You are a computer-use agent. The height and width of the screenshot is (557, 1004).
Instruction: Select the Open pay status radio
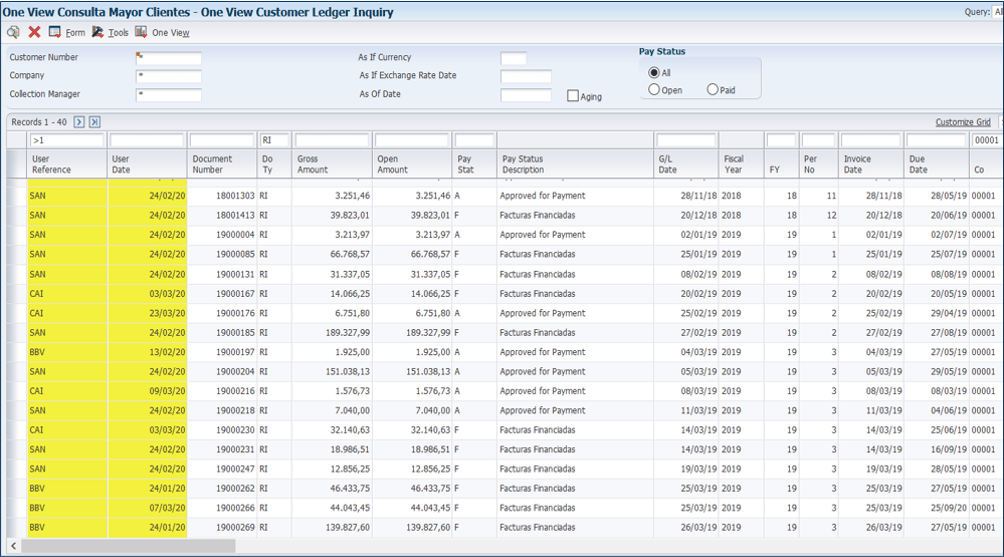point(654,90)
